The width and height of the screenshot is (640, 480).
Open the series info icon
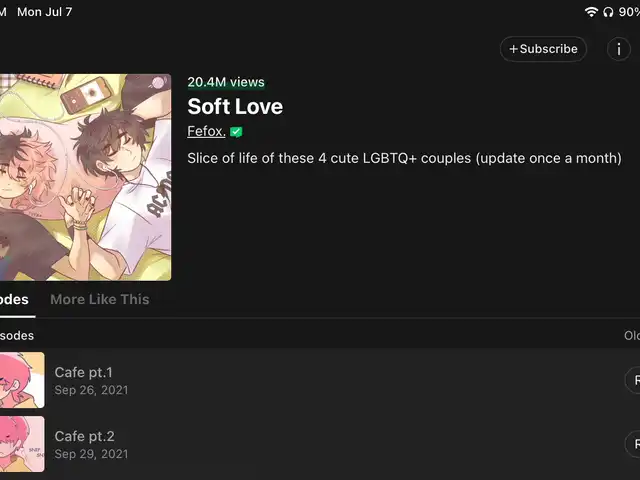[x=620, y=48]
